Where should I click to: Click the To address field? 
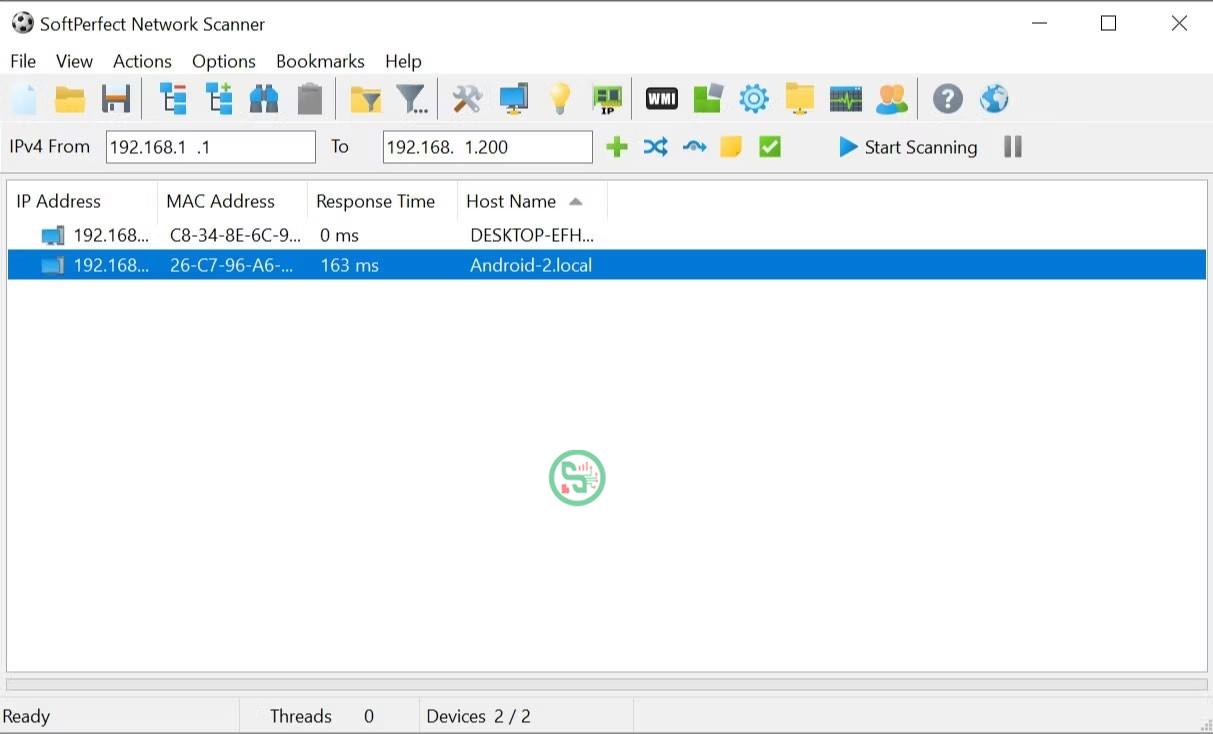point(488,147)
